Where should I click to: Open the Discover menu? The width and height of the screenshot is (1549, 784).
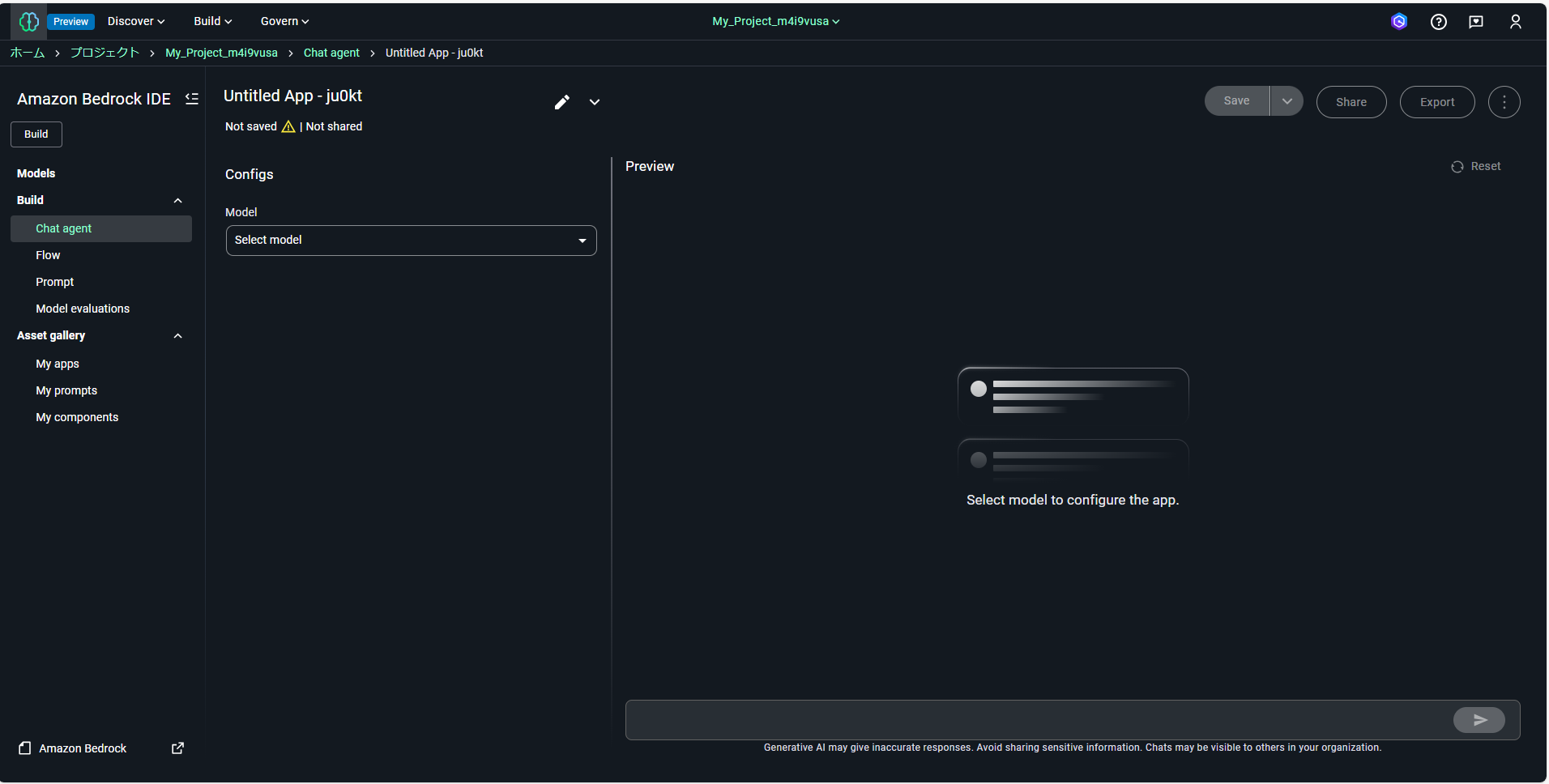(136, 22)
